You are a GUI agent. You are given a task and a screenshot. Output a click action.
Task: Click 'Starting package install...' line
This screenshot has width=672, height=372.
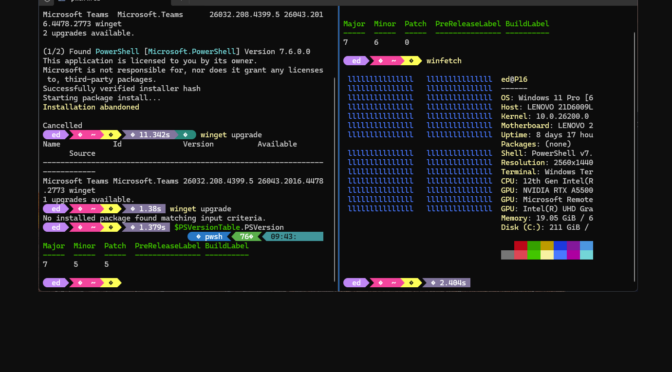[x=102, y=98]
